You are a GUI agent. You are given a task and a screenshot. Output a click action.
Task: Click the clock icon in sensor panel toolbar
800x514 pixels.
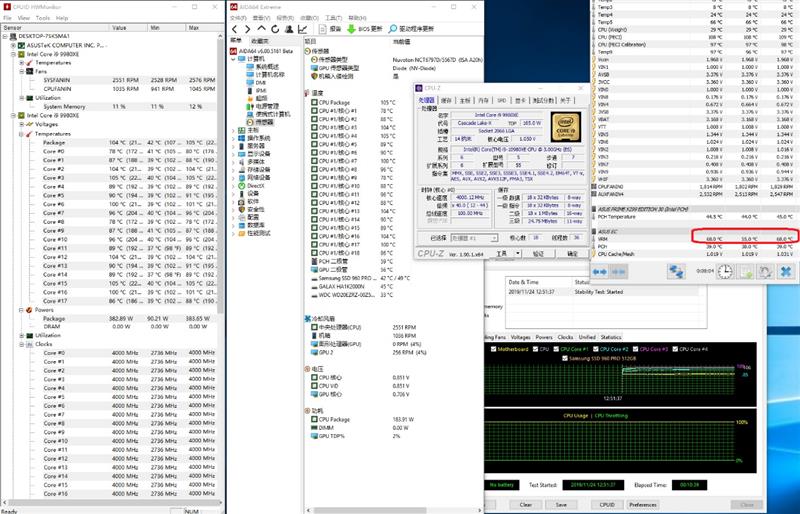pos(725,271)
